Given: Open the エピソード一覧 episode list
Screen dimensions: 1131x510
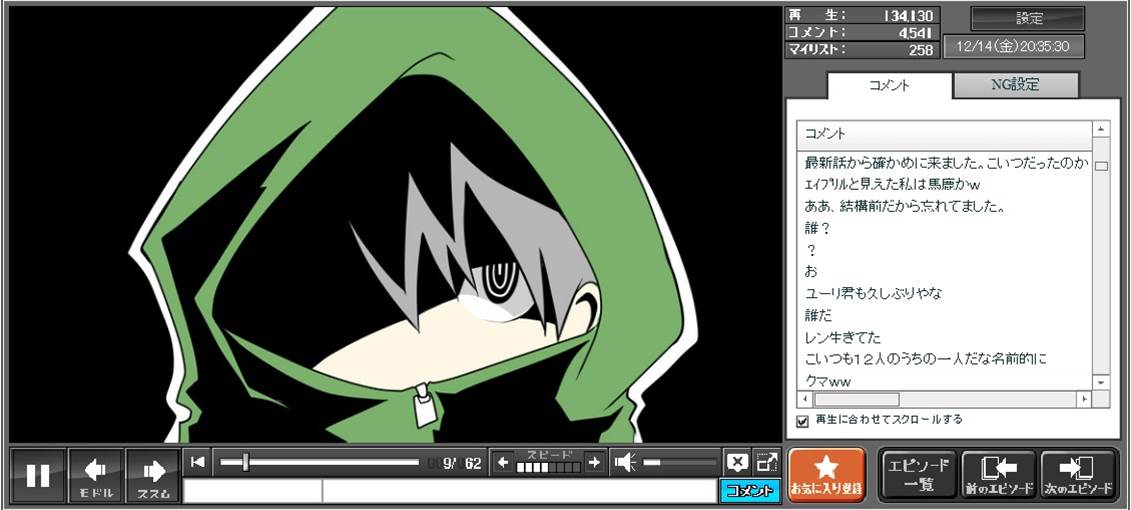Looking at the screenshot, I should tap(918, 474).
